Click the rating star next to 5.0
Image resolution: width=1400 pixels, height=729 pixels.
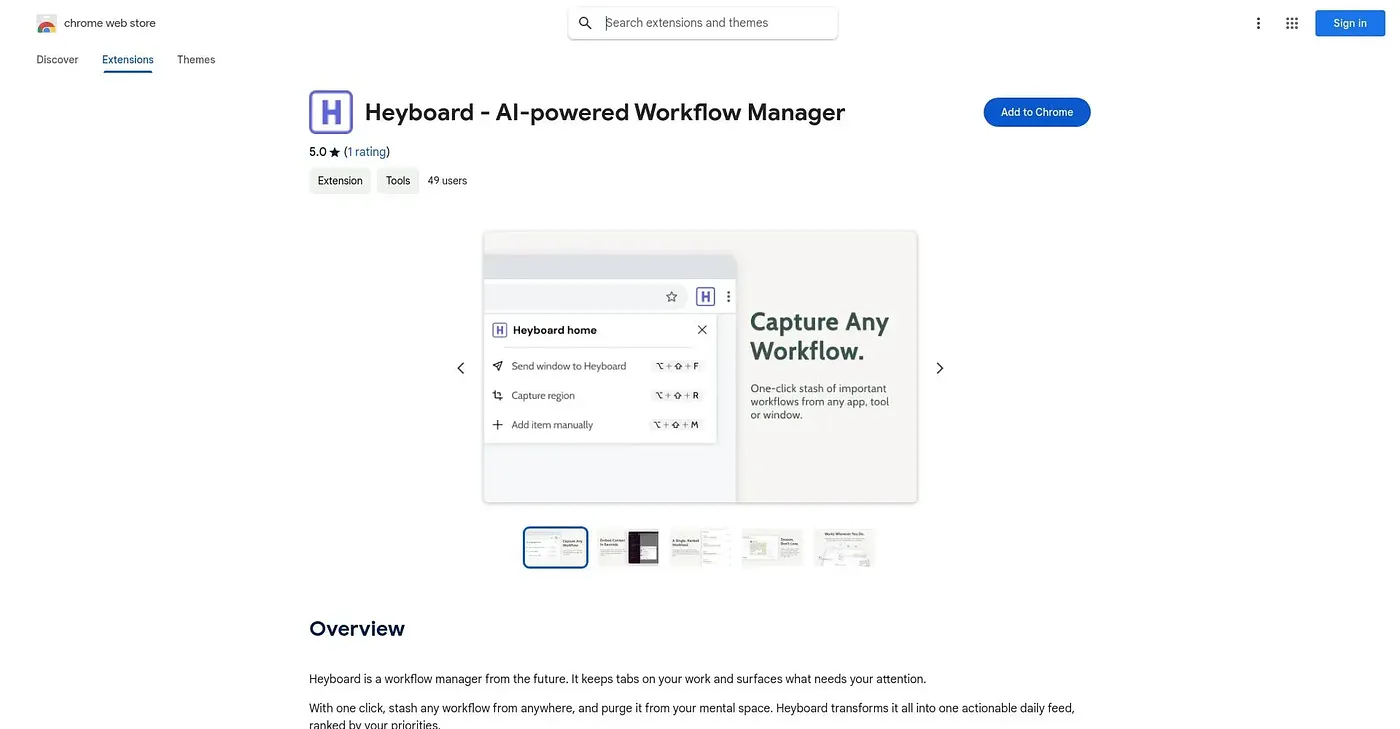click(x=335, y=153)
